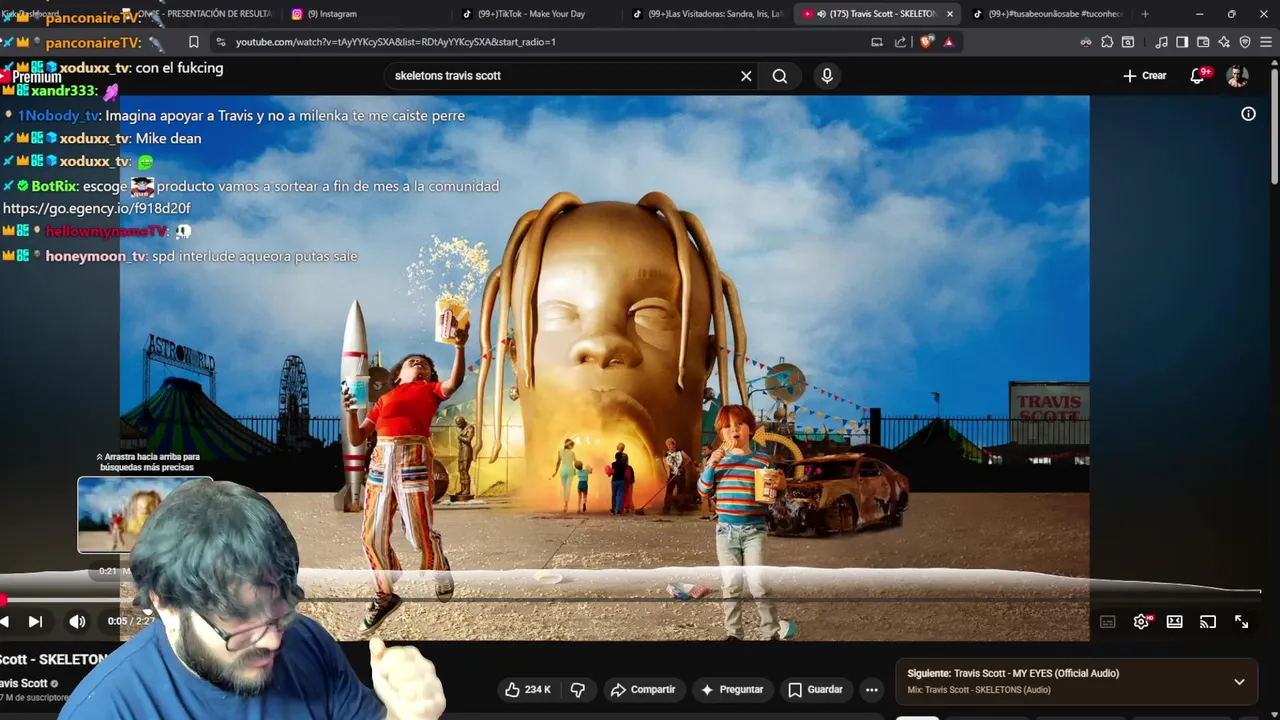The height and width of the screenshot is (720, 1280).
Task: Open a new browser tab
Action: point(1145,14)
